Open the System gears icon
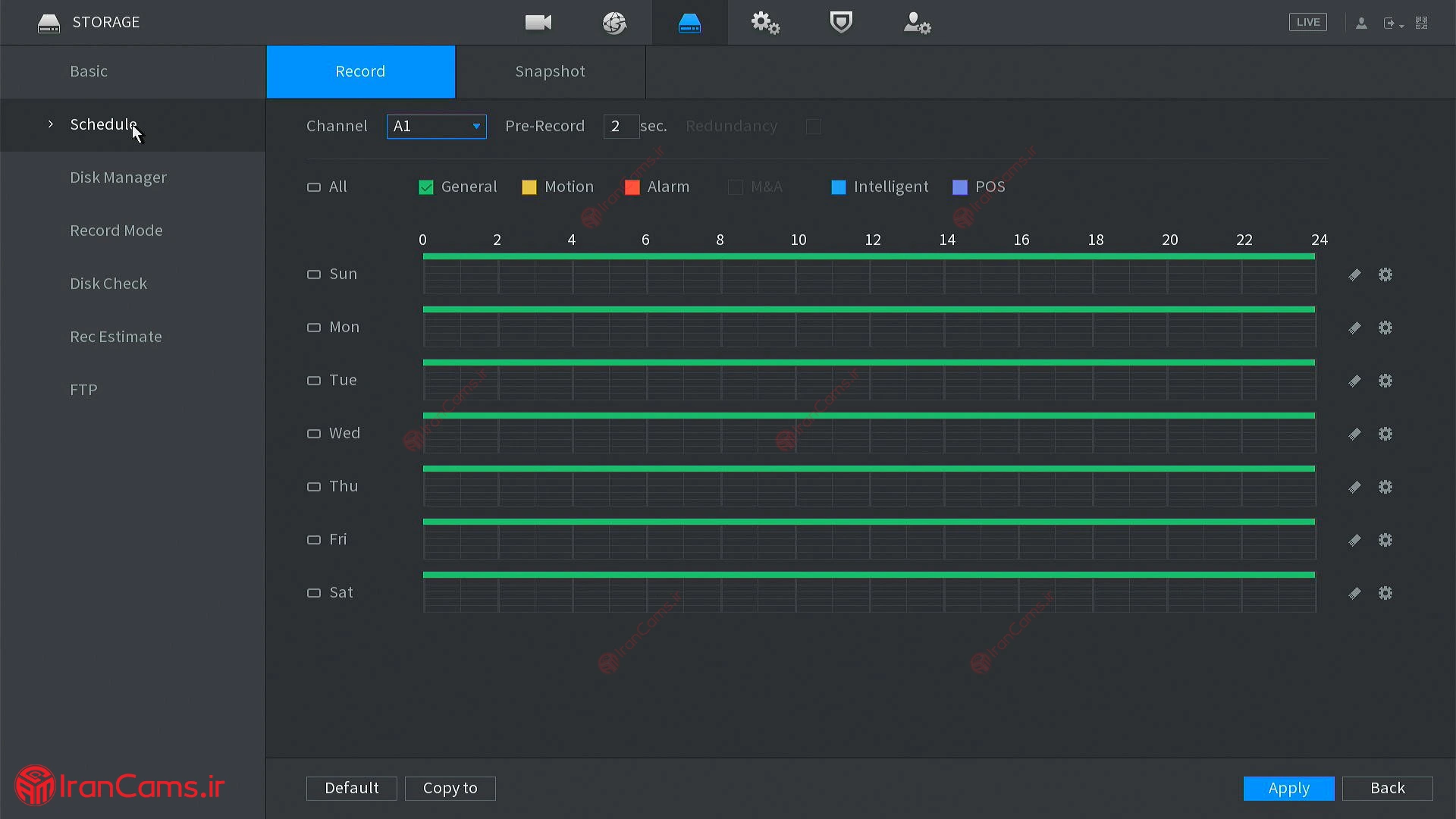Viewport: 1456px width, 819px height. (x=765, y=23)
